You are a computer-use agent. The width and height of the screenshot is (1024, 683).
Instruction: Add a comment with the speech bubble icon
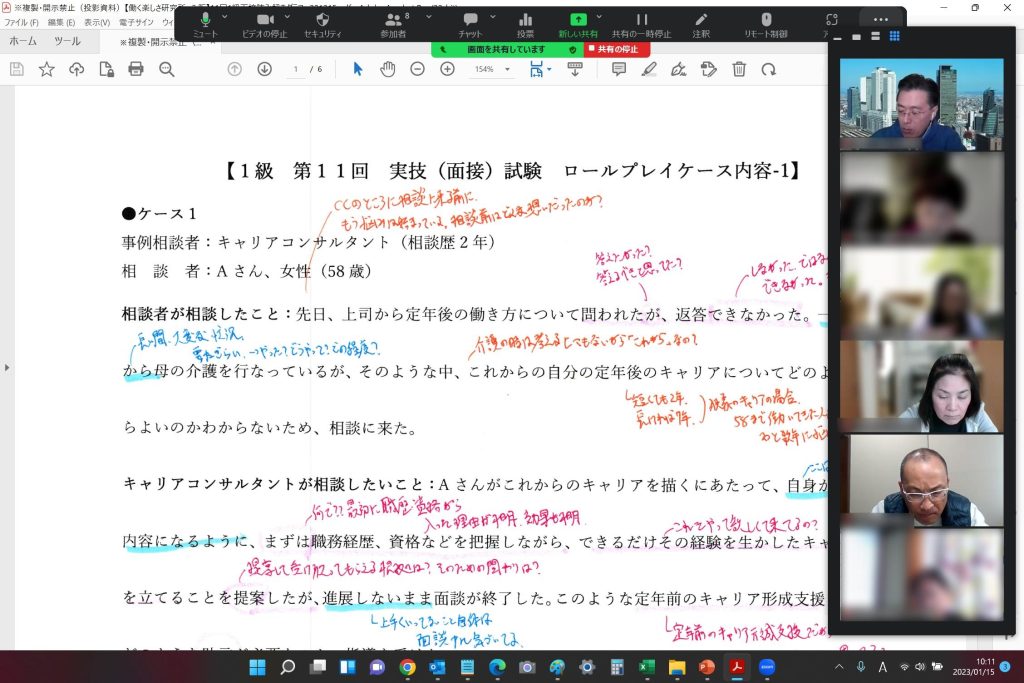[x=619, y=69]
